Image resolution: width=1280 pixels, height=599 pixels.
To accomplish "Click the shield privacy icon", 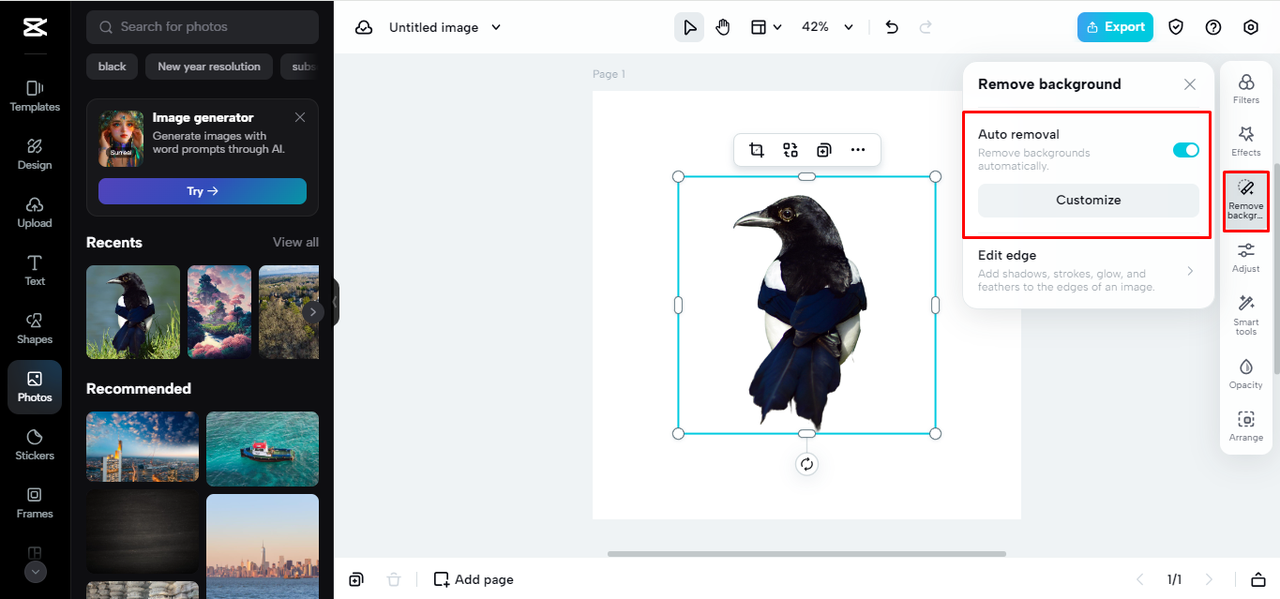I will (x=1176, y=27).
